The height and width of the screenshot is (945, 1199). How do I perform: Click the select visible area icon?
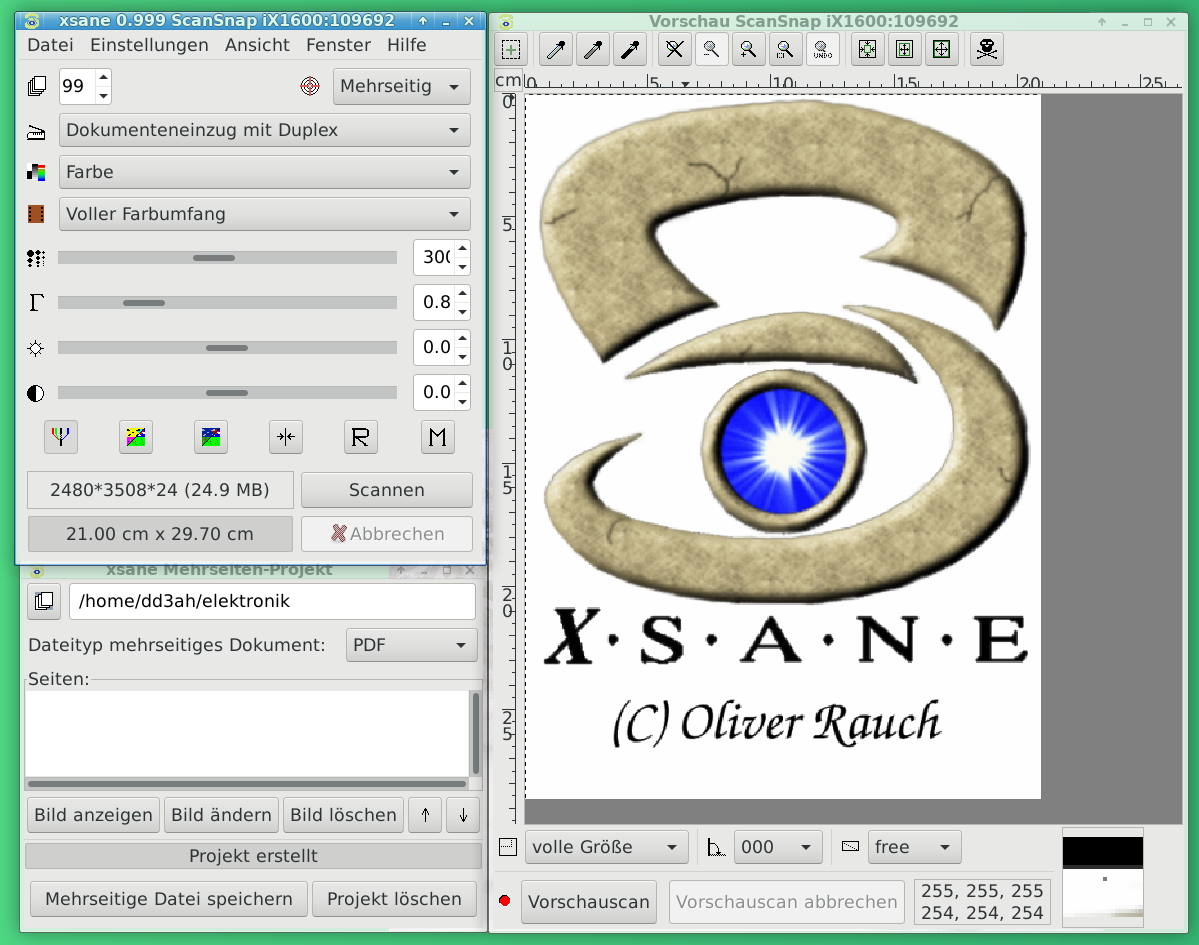coord(941,50)
